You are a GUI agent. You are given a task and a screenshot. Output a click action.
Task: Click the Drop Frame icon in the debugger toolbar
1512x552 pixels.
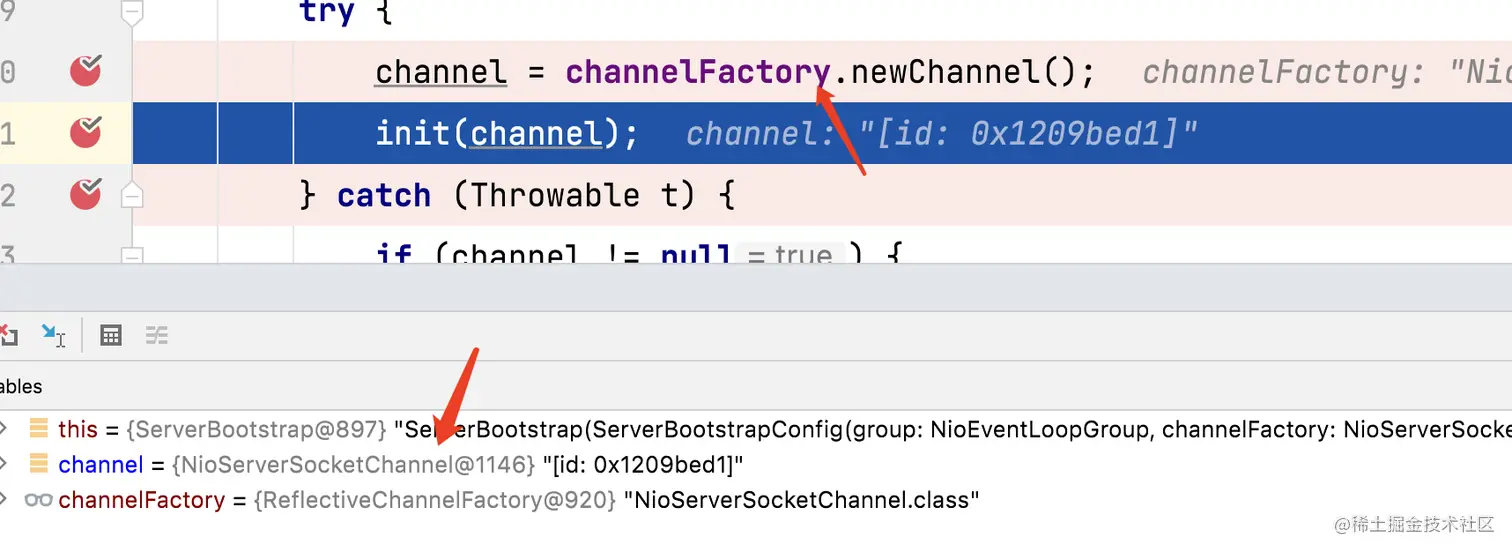pyautogui.click(x=8, y=336)
